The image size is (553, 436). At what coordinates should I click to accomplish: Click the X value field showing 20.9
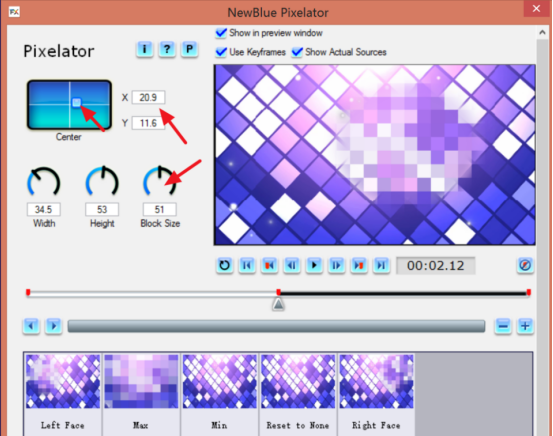click(148, 97)
